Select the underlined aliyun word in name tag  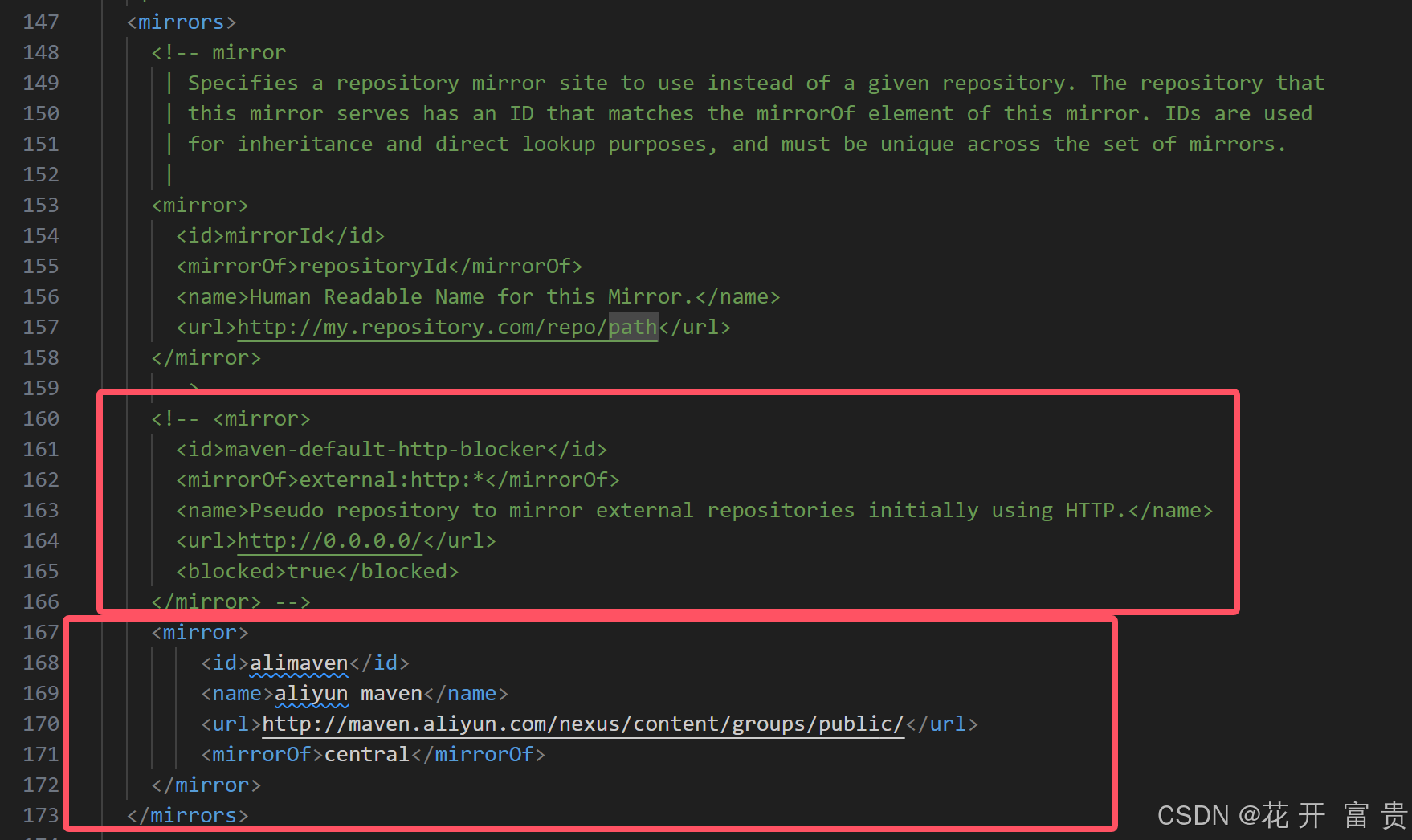tap(312, 693)
